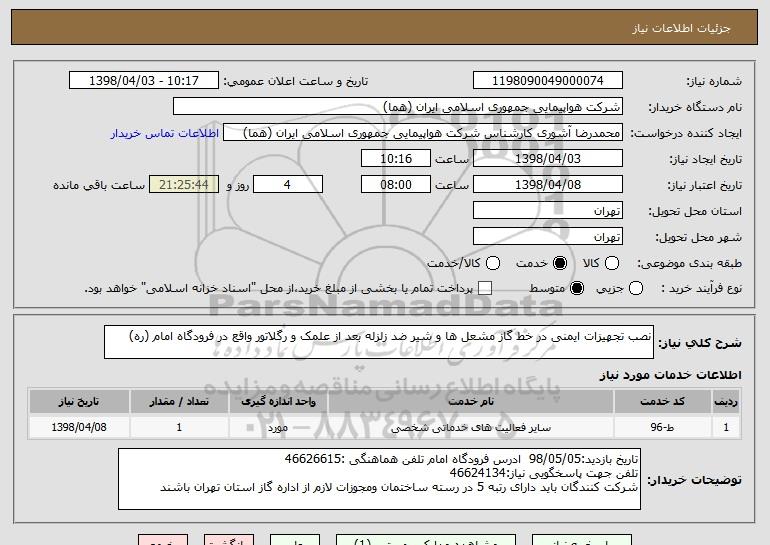Click the attached documents button showing (1)
Screen dimensions: 770x545
[x=426, y=540]
